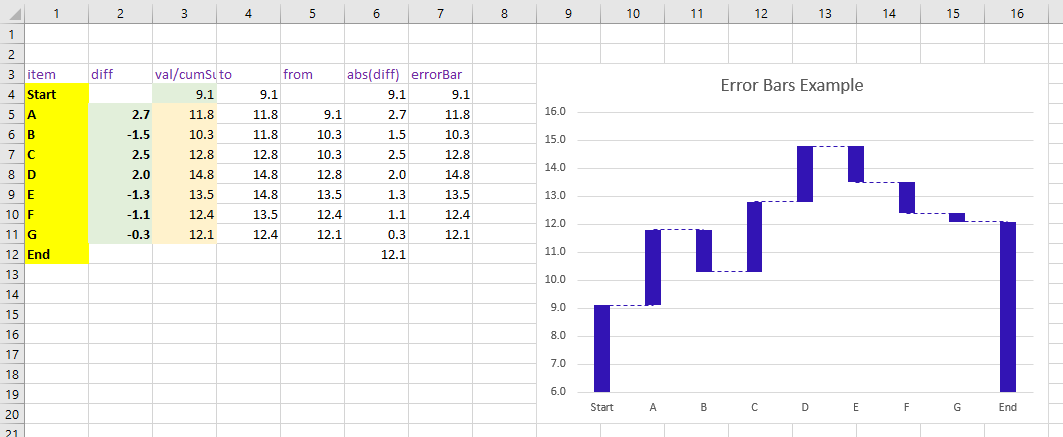1063x437 pixels.
Task: Click the chart bar above label C
Action: [x=753, y=236]
